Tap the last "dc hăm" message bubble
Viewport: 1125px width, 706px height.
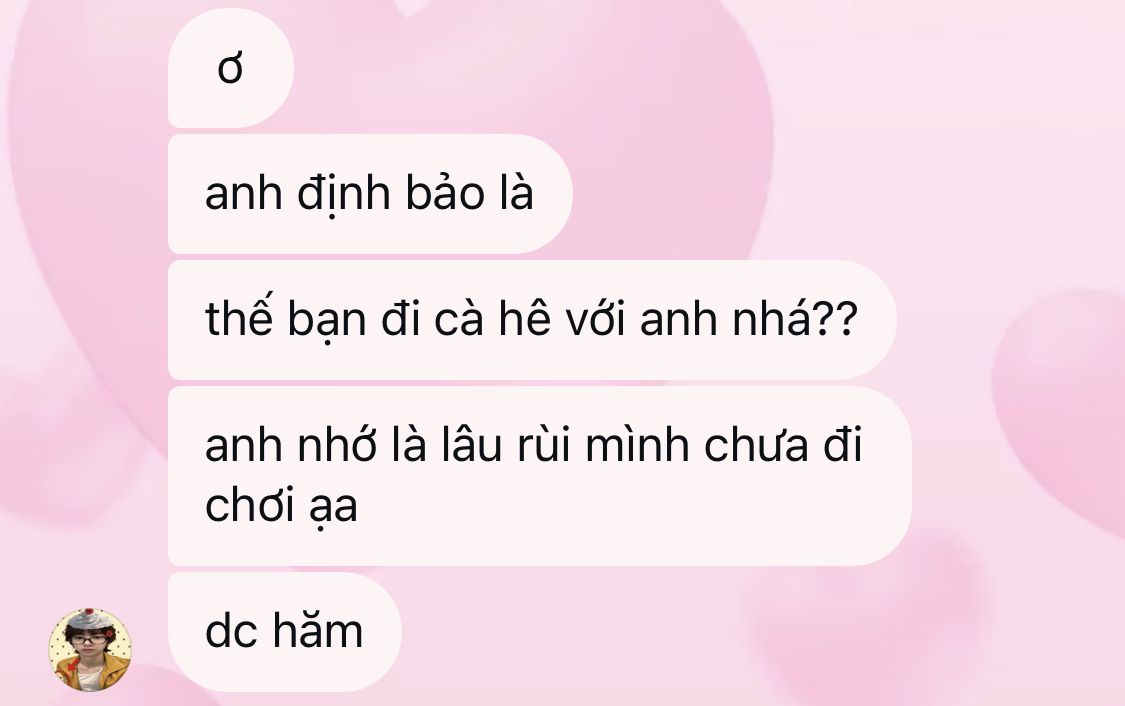tap(284, 632)
